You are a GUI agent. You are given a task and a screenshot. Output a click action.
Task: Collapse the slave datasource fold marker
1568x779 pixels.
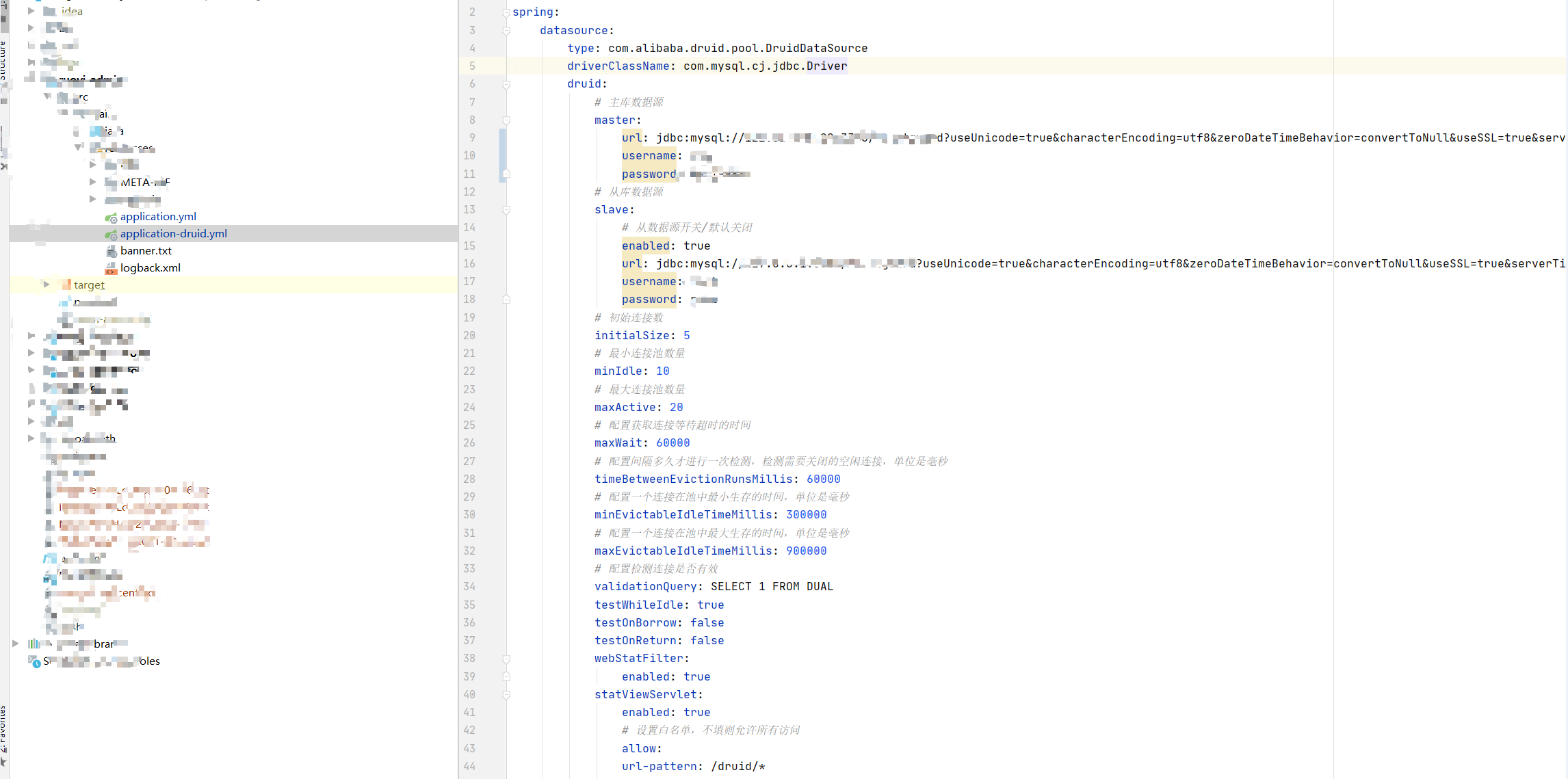[506, 210]
